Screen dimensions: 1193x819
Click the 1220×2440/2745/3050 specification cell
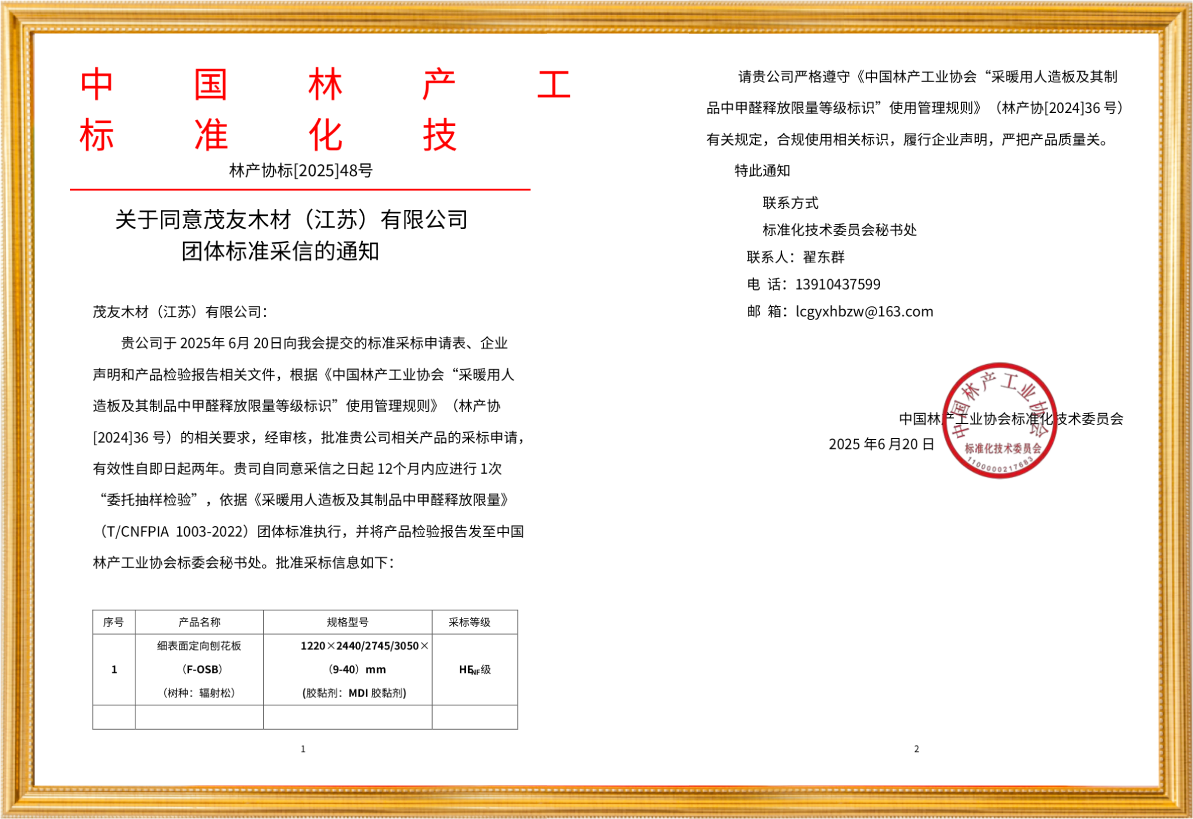pyautogui.click(x=364, y=646)
